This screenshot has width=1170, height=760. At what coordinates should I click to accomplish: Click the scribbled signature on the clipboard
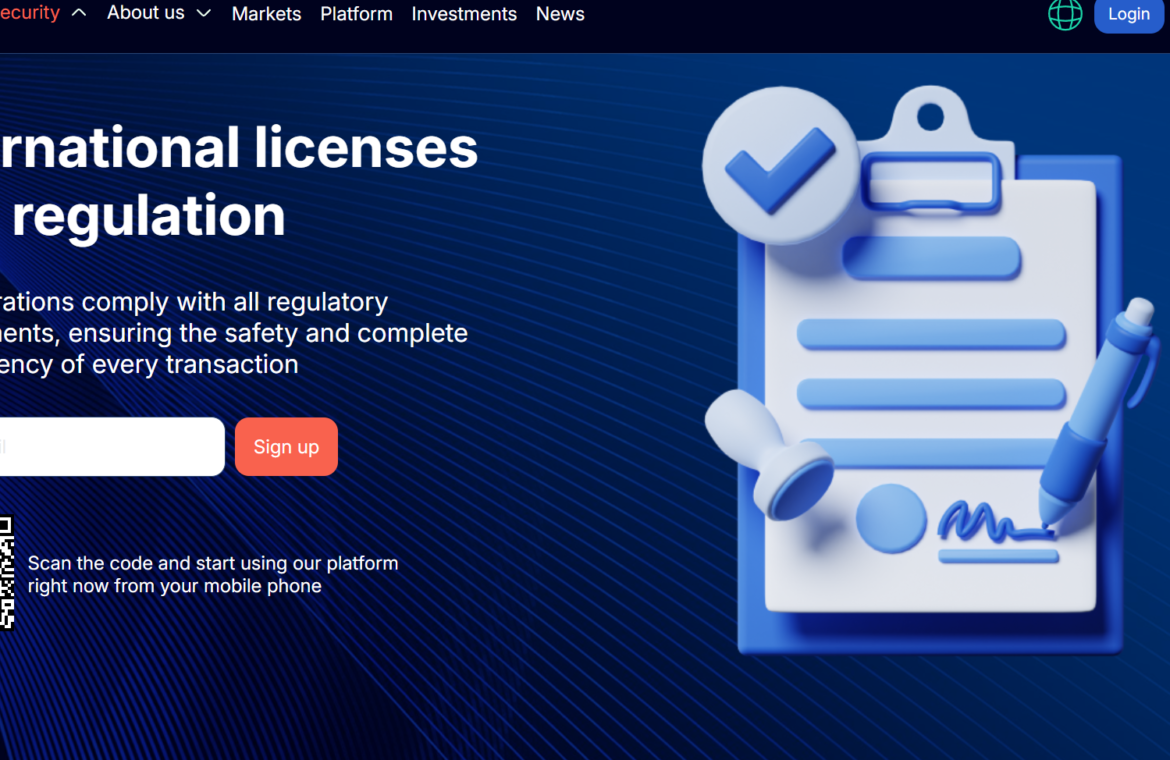tap(990, 522)
